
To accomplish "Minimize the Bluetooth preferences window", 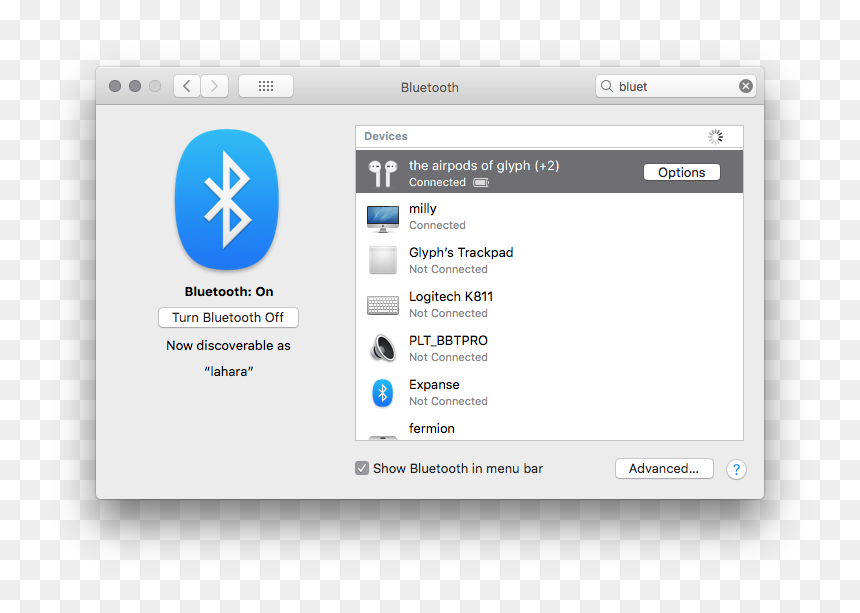I will pyautogui.click(x=135, y=86).
